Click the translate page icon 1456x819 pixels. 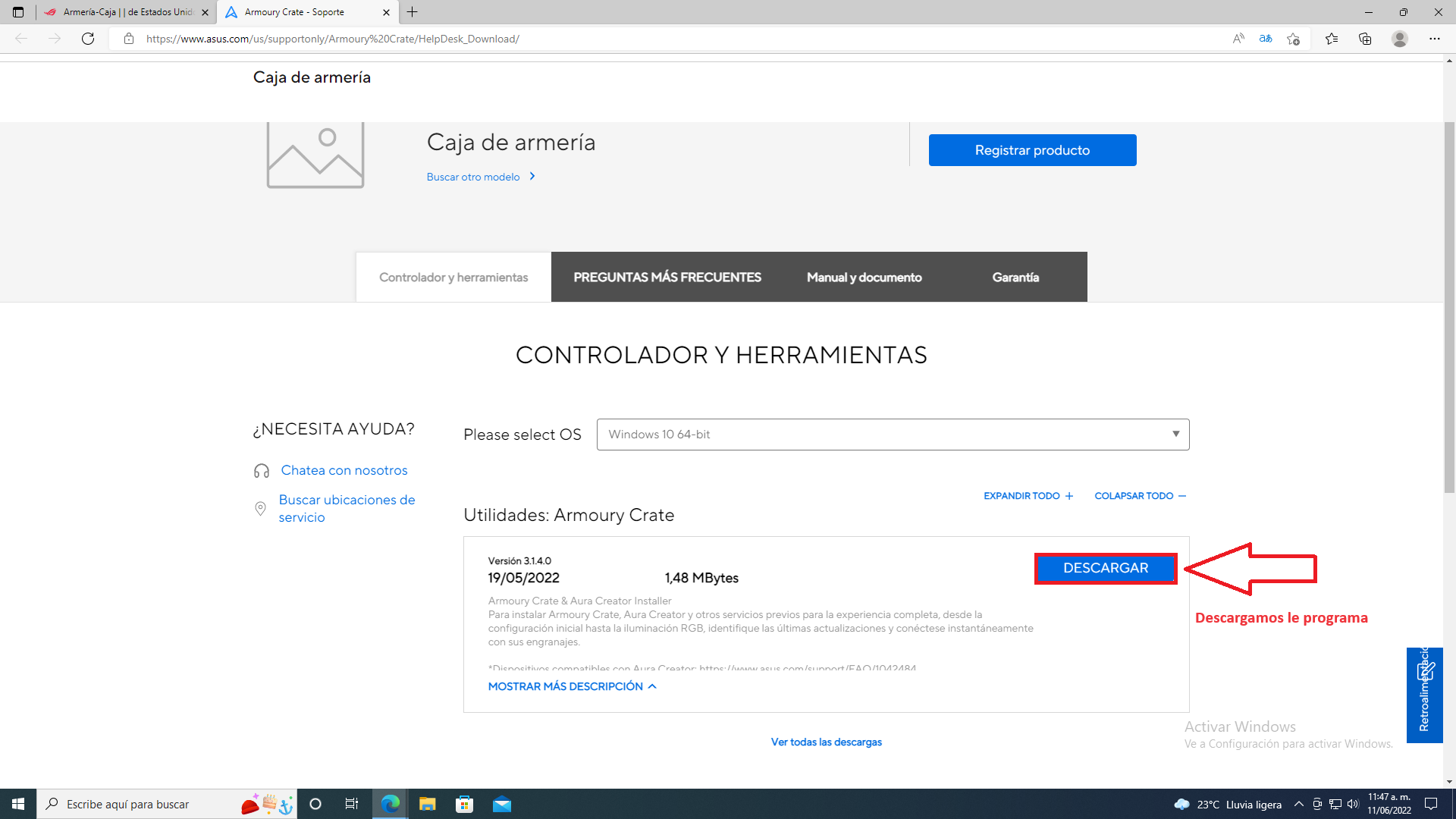pyautogui.click(x=1265, y=39)
